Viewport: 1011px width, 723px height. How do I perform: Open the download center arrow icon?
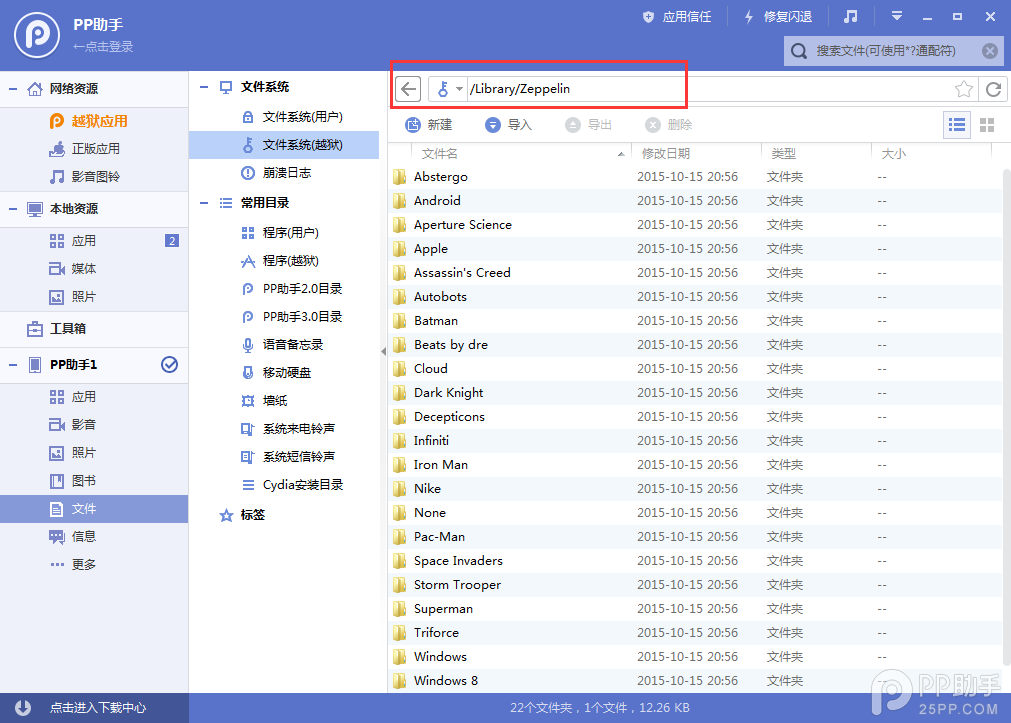coord(23,708)
